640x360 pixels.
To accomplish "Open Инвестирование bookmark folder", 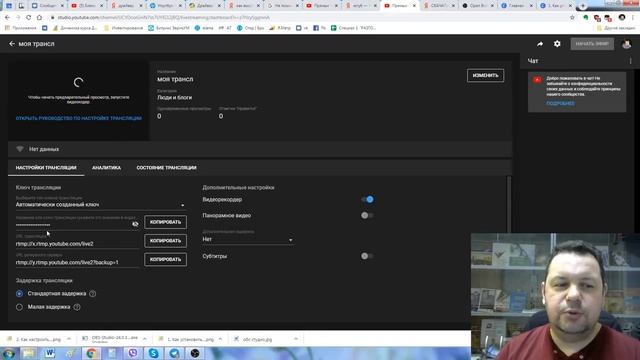I will [124, 28].
